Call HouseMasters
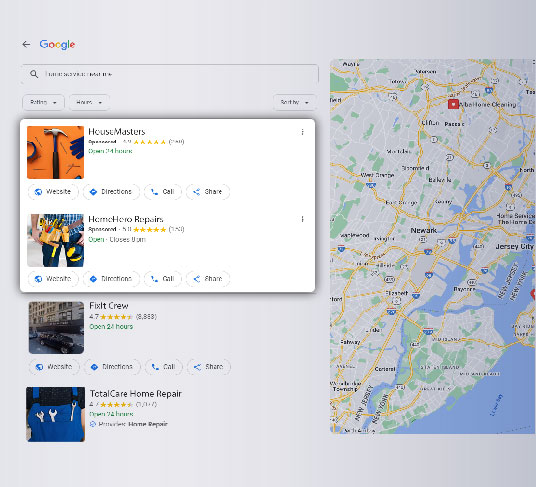This screenshot has width=536, height=487. tap(163, 192)
